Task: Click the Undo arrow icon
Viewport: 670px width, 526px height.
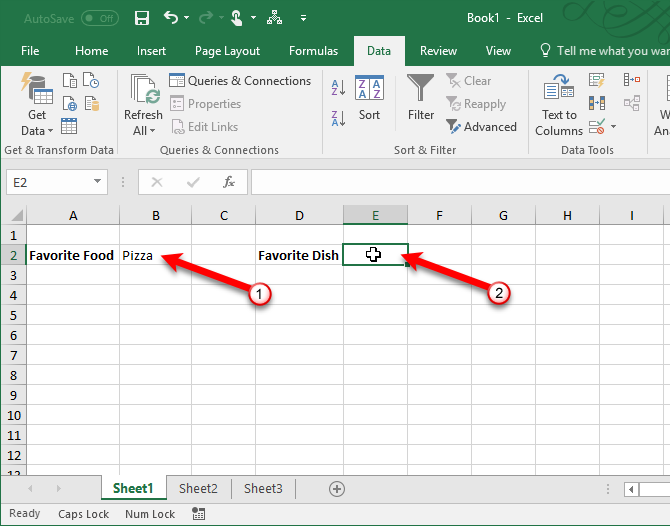Action: tap(170, 18)
